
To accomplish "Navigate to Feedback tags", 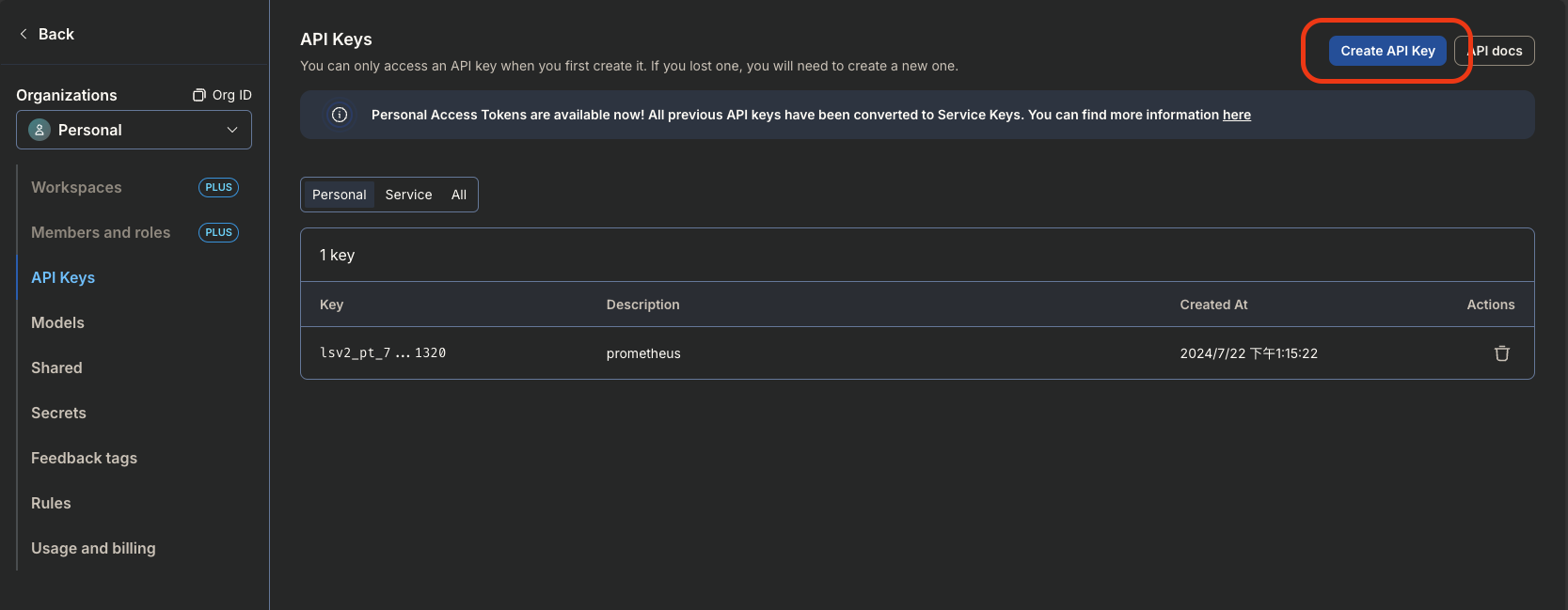I will [x=84, y=458].
